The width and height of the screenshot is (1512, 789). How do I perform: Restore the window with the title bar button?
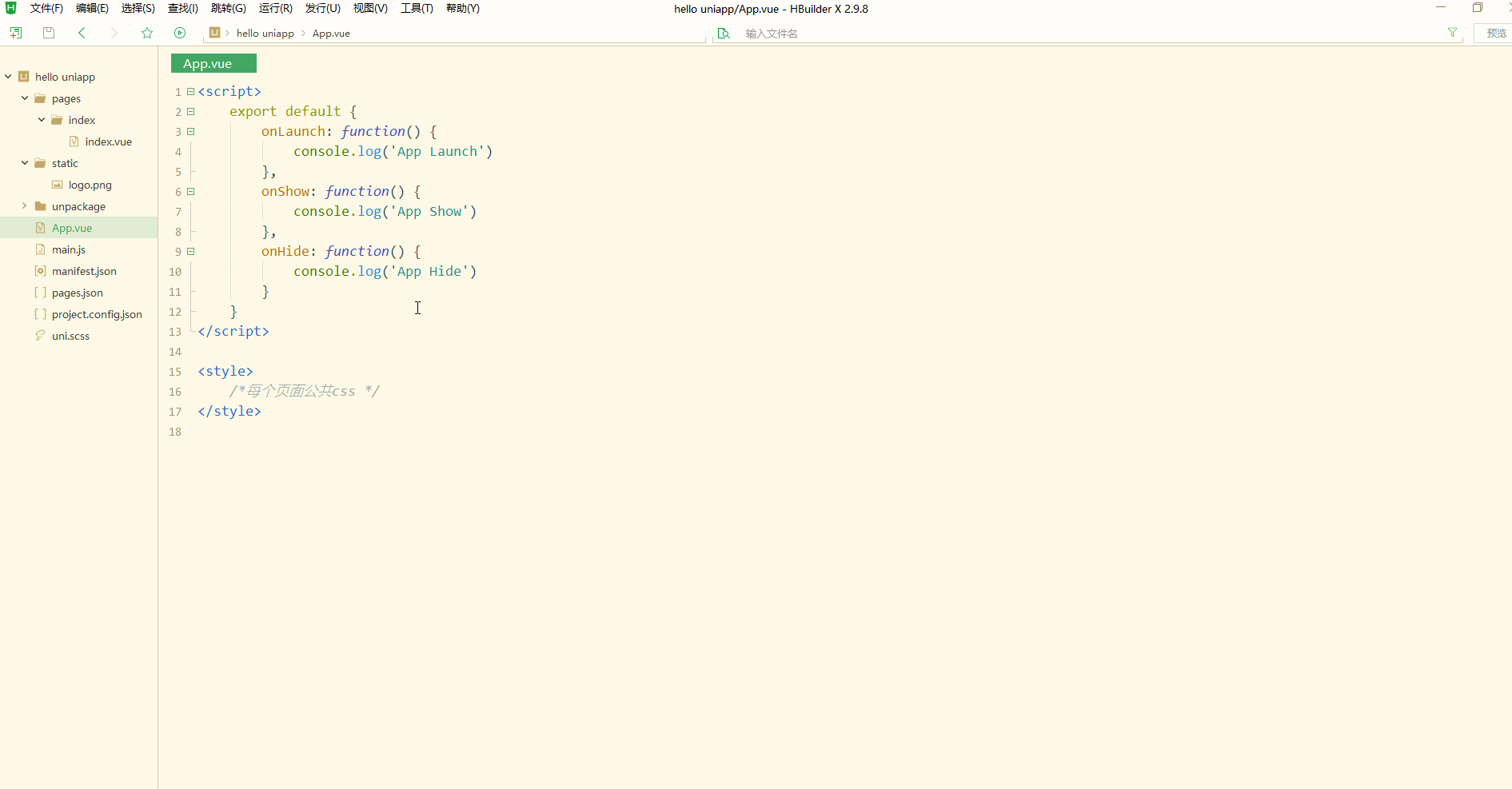click(x=1478, y=8)
